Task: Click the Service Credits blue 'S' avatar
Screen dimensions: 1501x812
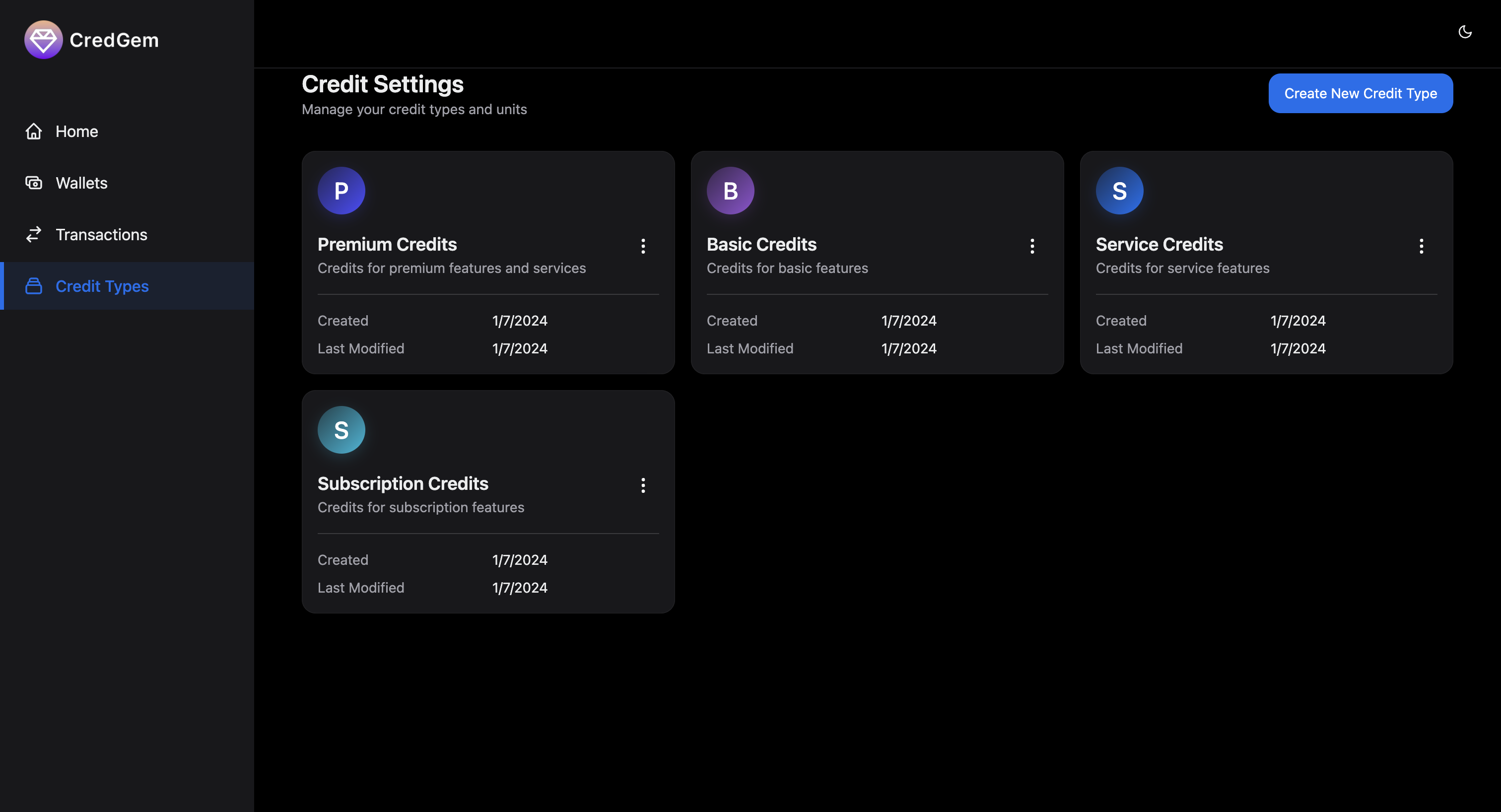Action: 1119,191
